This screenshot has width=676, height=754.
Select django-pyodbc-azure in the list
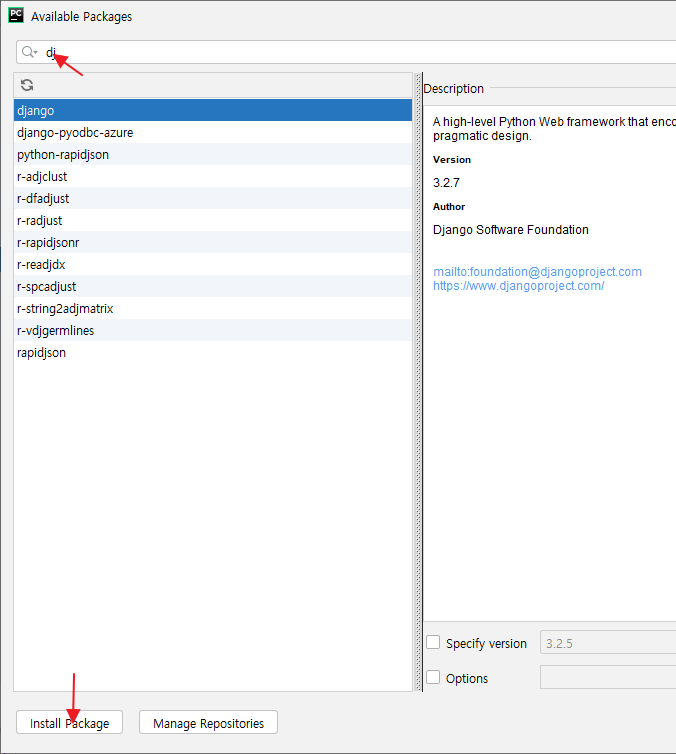(213, 132)
